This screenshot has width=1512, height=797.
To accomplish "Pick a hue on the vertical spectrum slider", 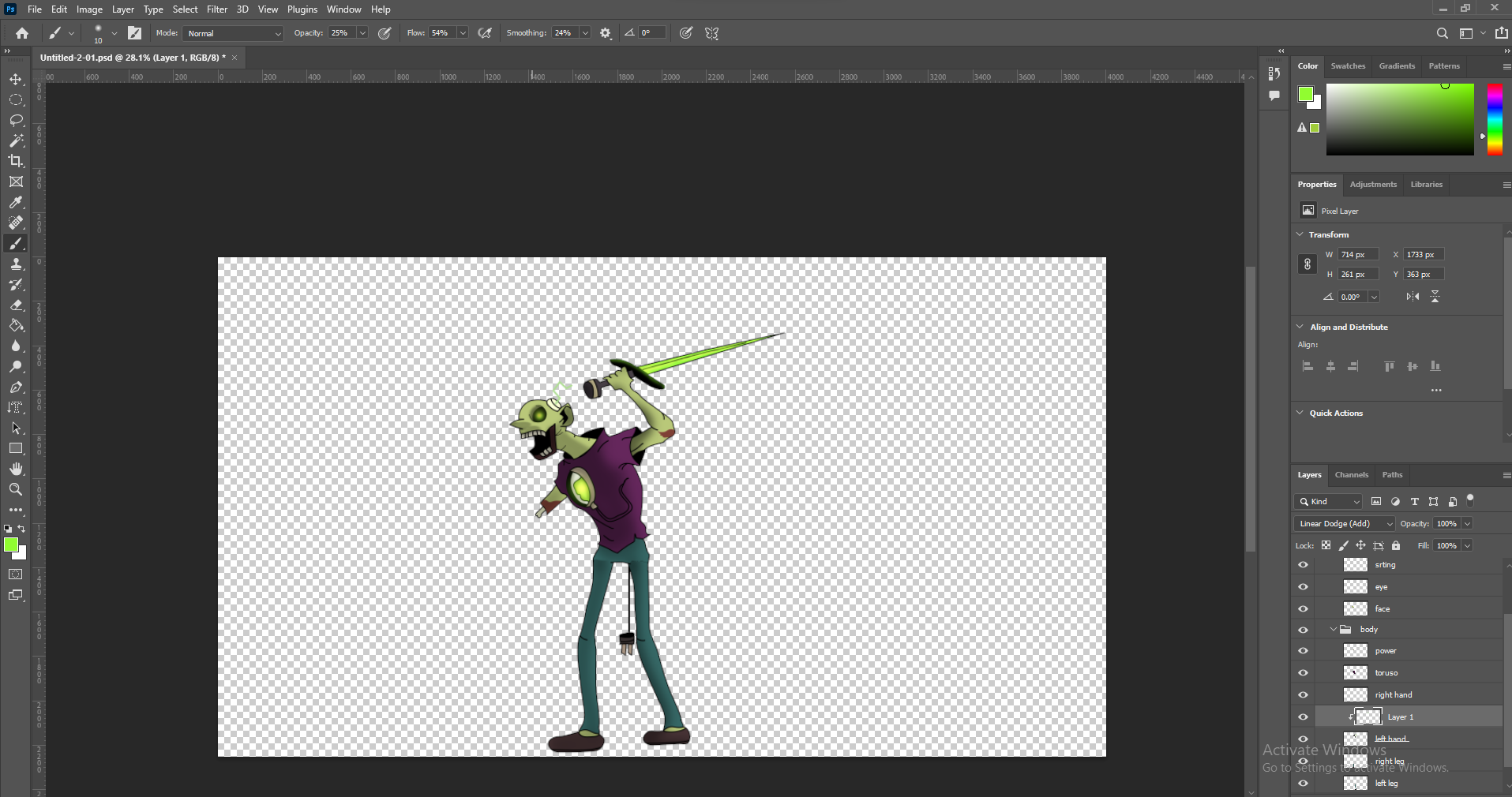I will click(1495, 119).
